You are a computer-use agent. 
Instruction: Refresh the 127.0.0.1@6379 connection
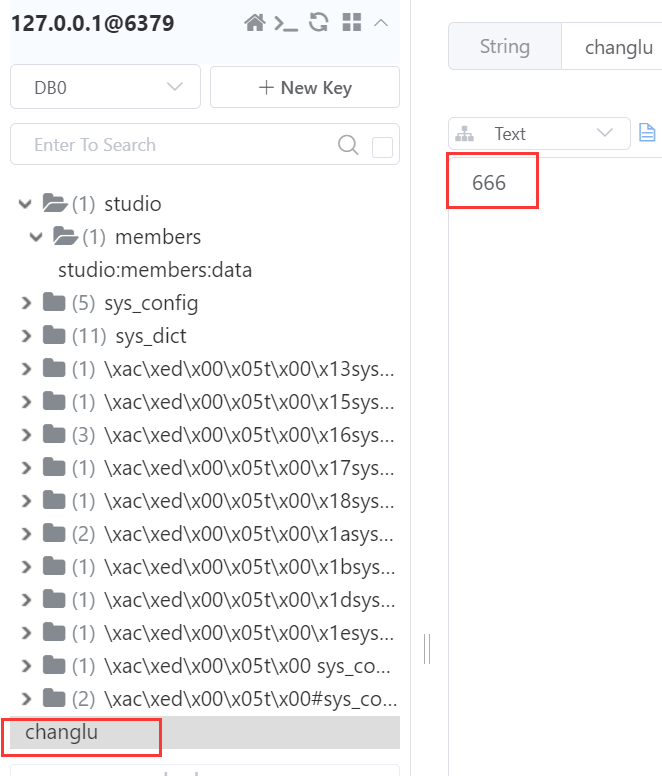[x=319, y=23]
